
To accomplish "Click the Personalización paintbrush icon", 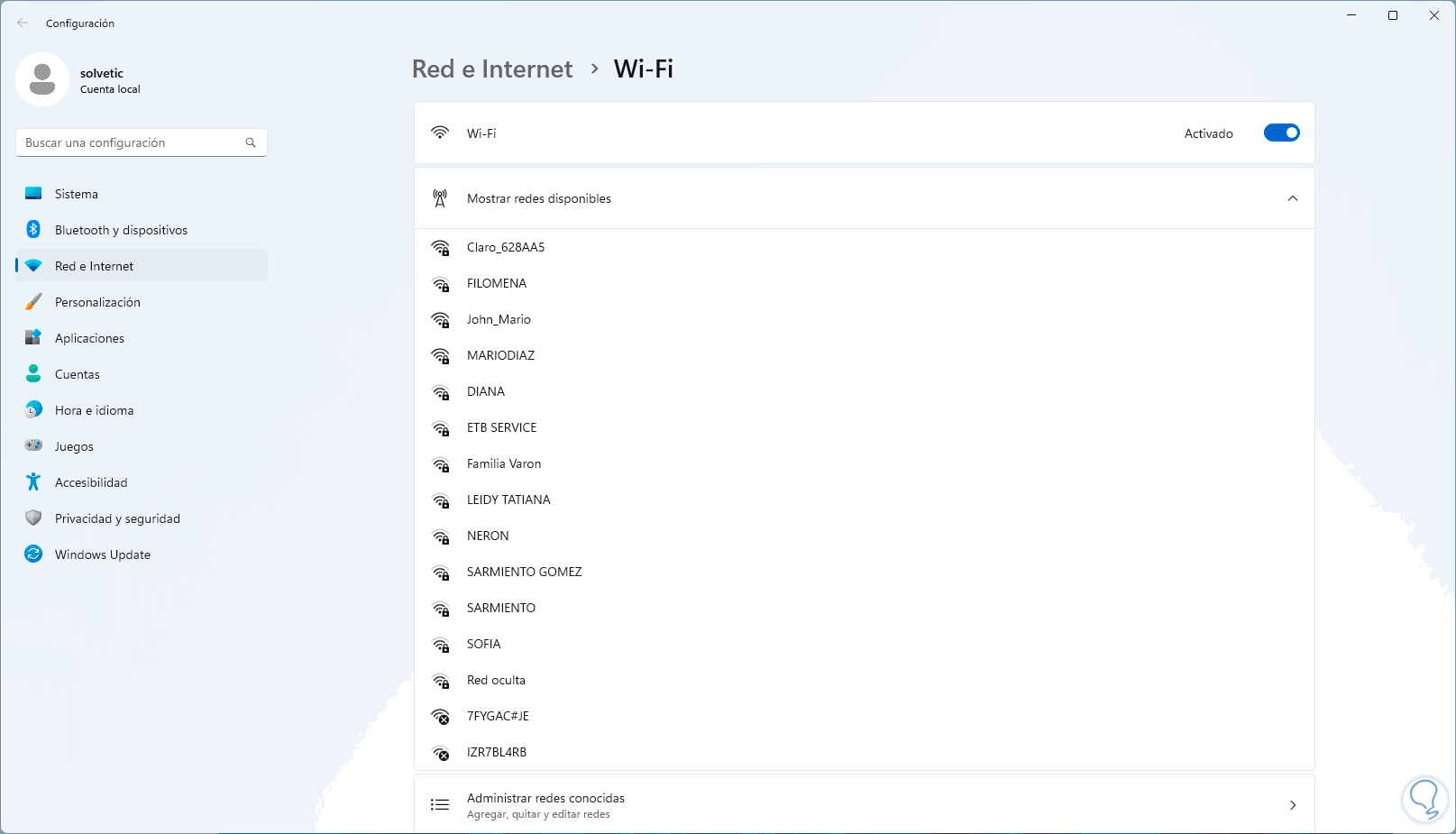I will click(33, 302).
